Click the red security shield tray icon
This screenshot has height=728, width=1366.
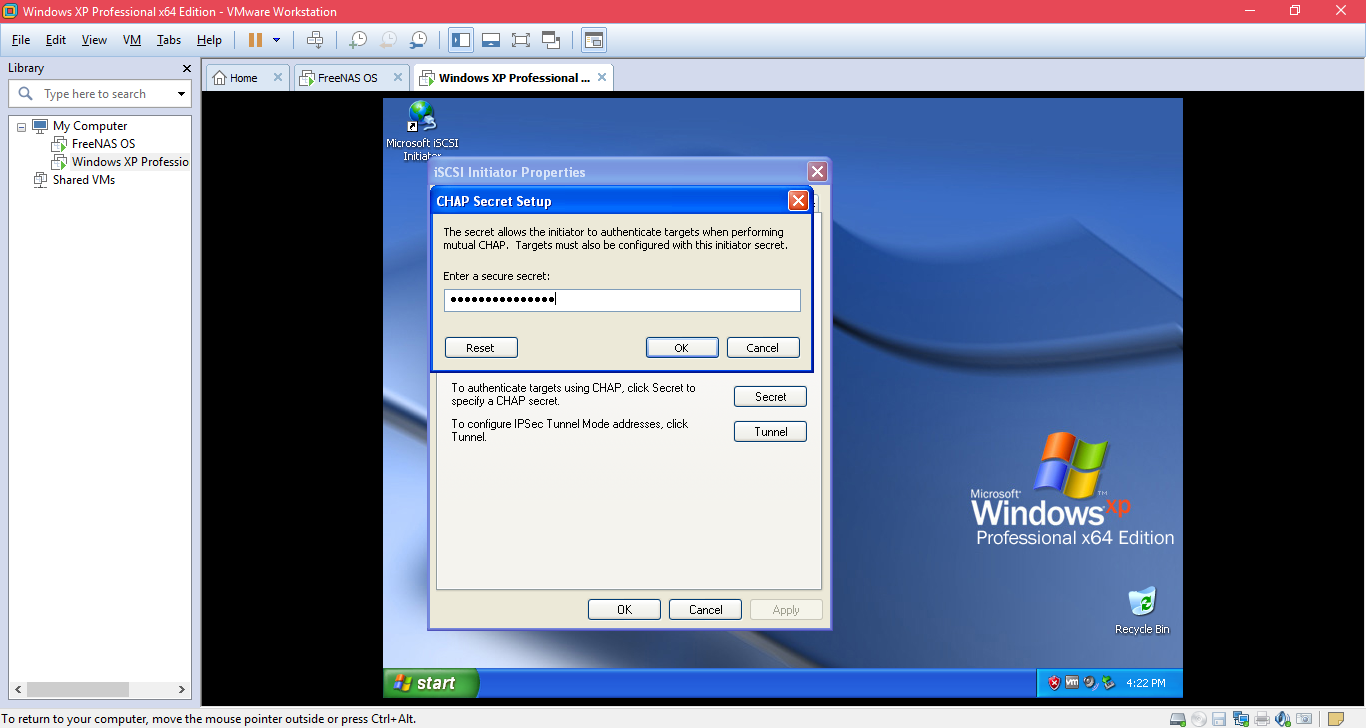[1054, 683]
